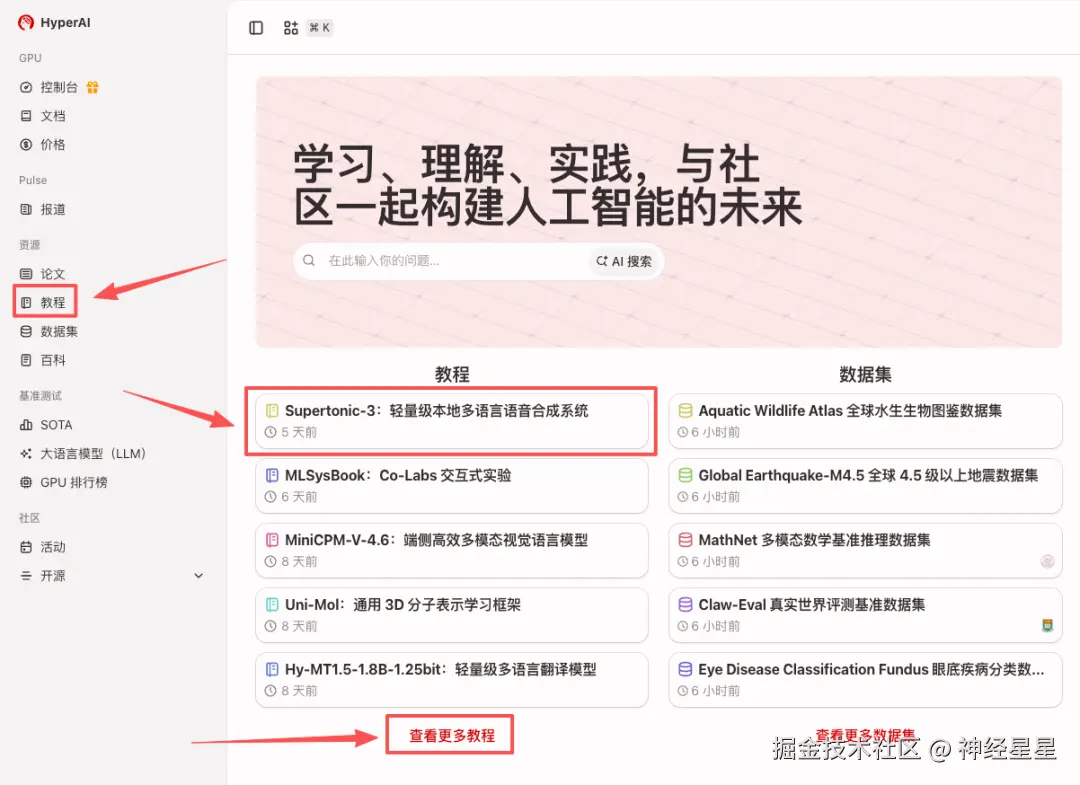Click the 大语言模型 sparkle icon
The image size is (1080, 785).
click(x=26, y=454)
